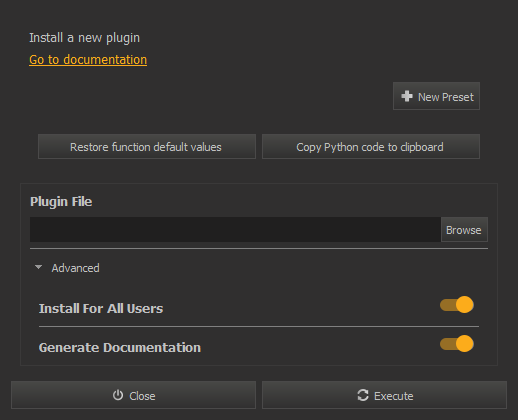This screenshot has height=420, width=518.
Task: Collapse the Advanced section using its triangle
Action: [38, 267]
